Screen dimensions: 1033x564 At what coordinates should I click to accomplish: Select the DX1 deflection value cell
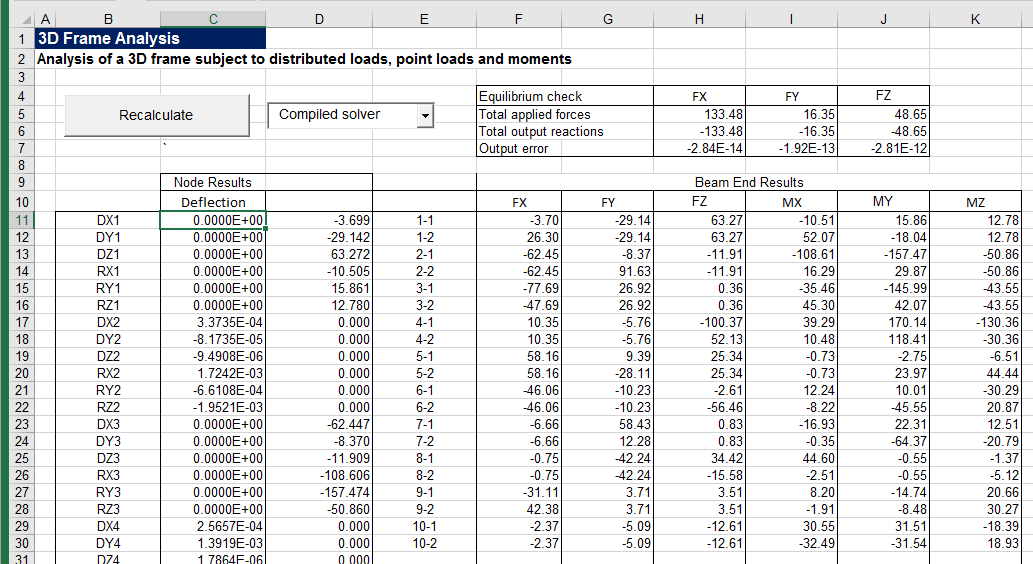click(x=213, y=220)
